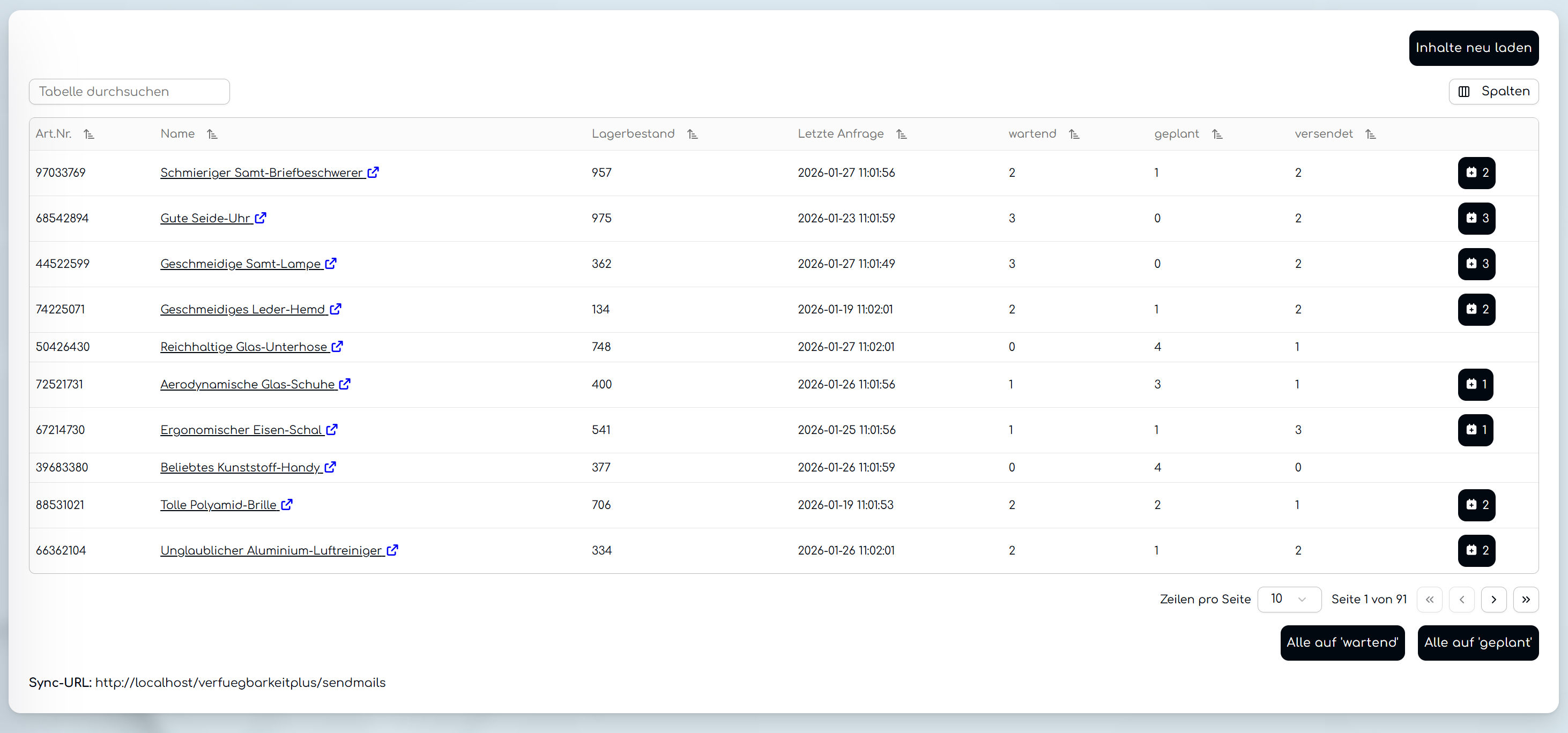Screen dimensions: 1568x733
Task: Open Schmieriger Samt-Briefbeschwerer link
Action: (x=261, y=173)
